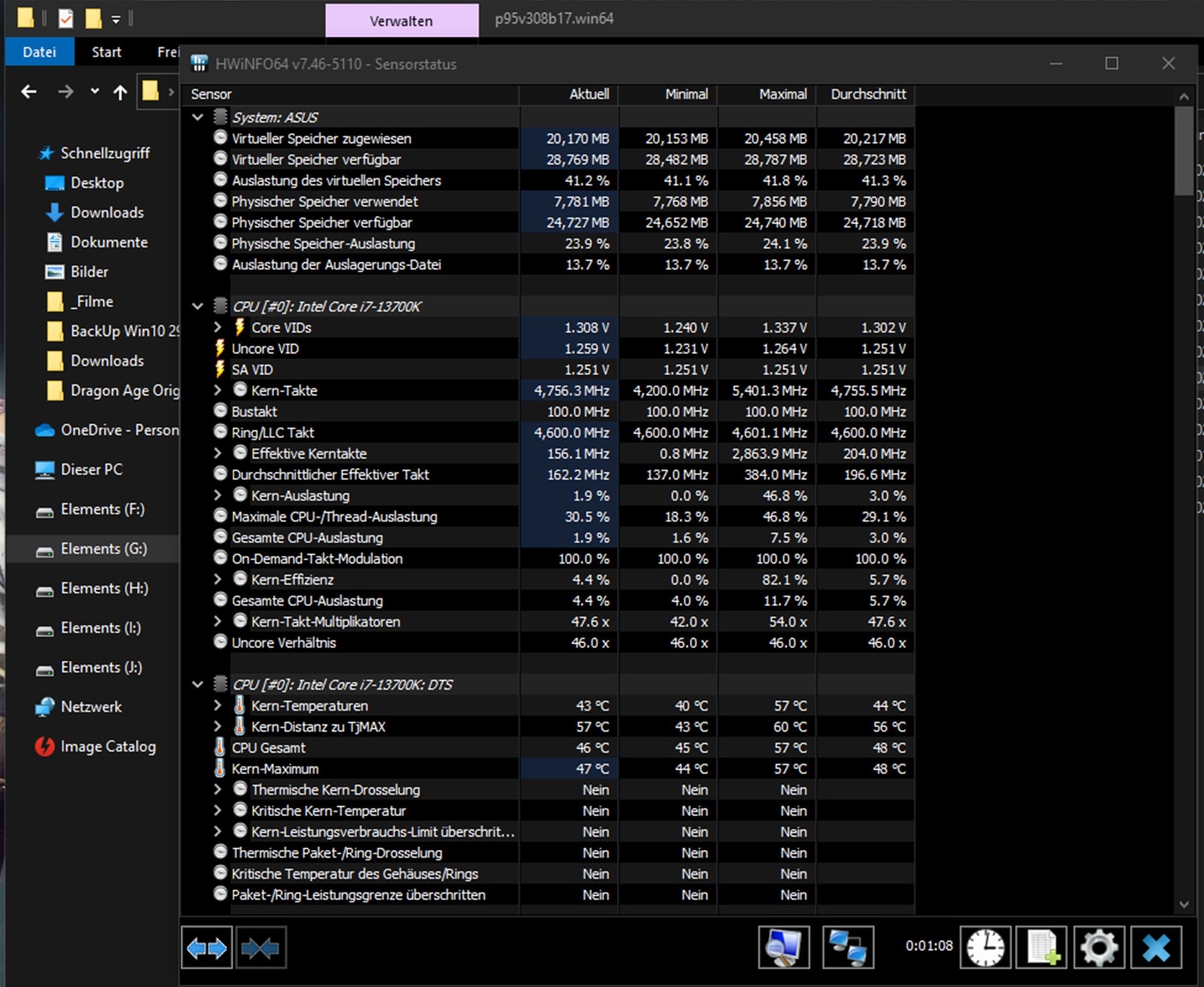Click the HWiNFO vertical scrollbar thumb
The width and height of the screenshot is (1204, 987).
tap(1184, 151)
